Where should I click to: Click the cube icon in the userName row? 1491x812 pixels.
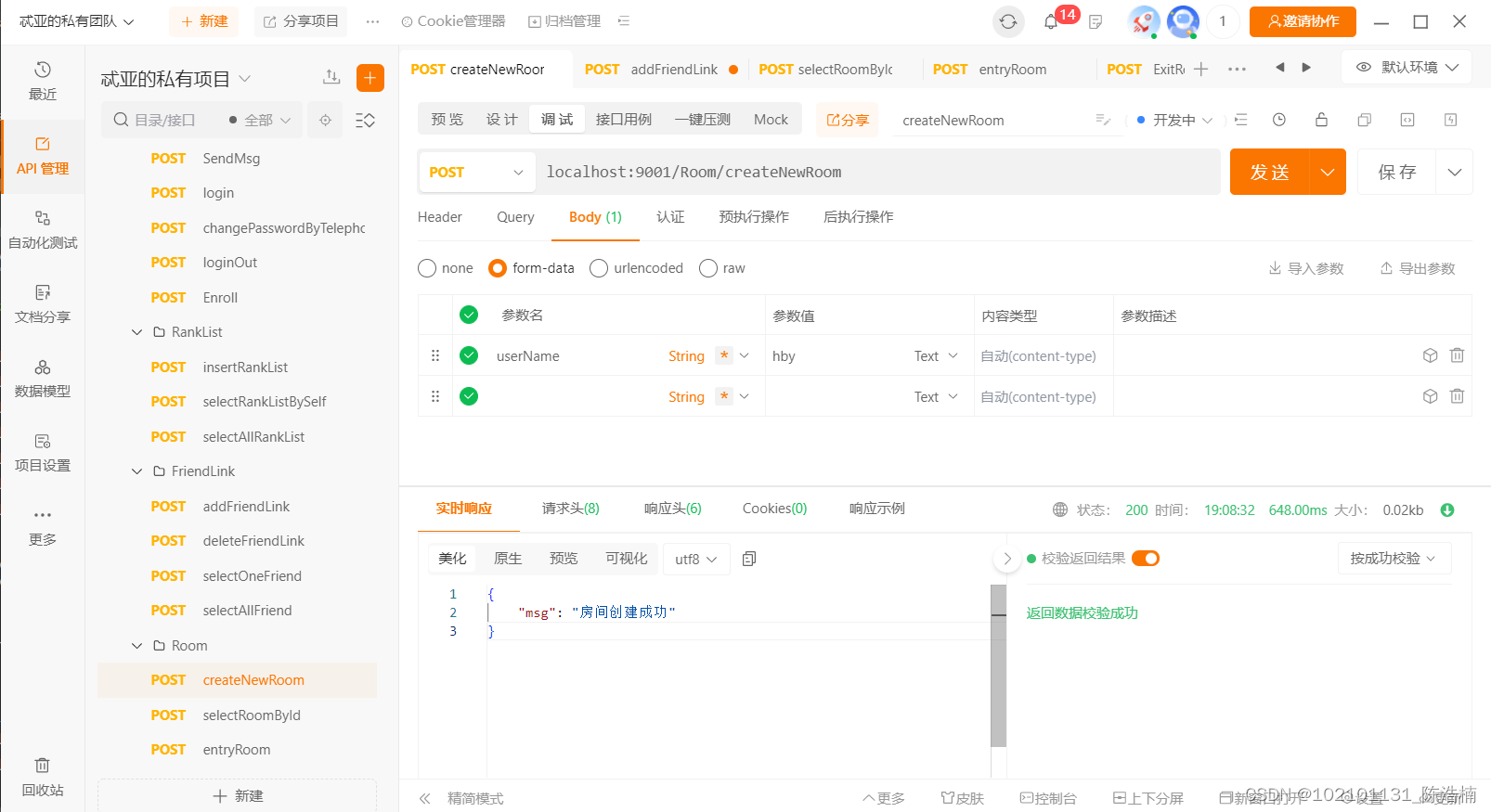point(1431,355)
